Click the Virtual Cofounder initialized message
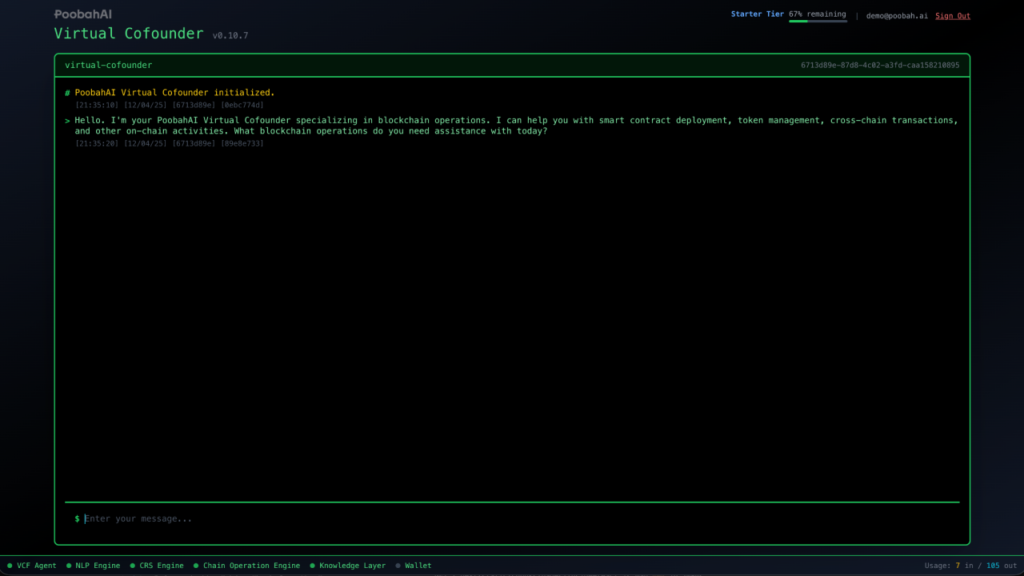Screen dimensions: 1024x576 [x=174, y=92]
